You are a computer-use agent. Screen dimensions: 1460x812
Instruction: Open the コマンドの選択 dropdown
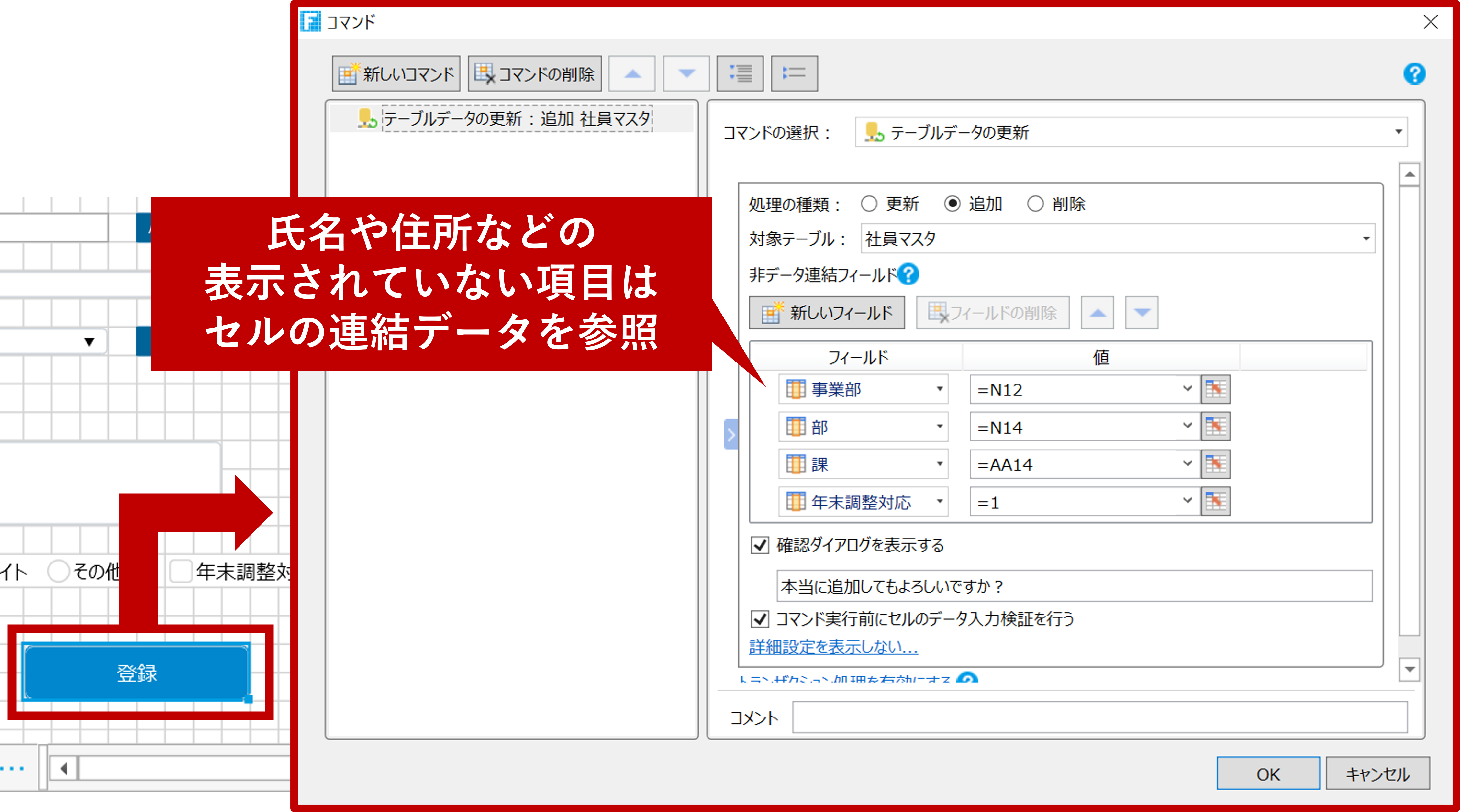(1398, 132)
